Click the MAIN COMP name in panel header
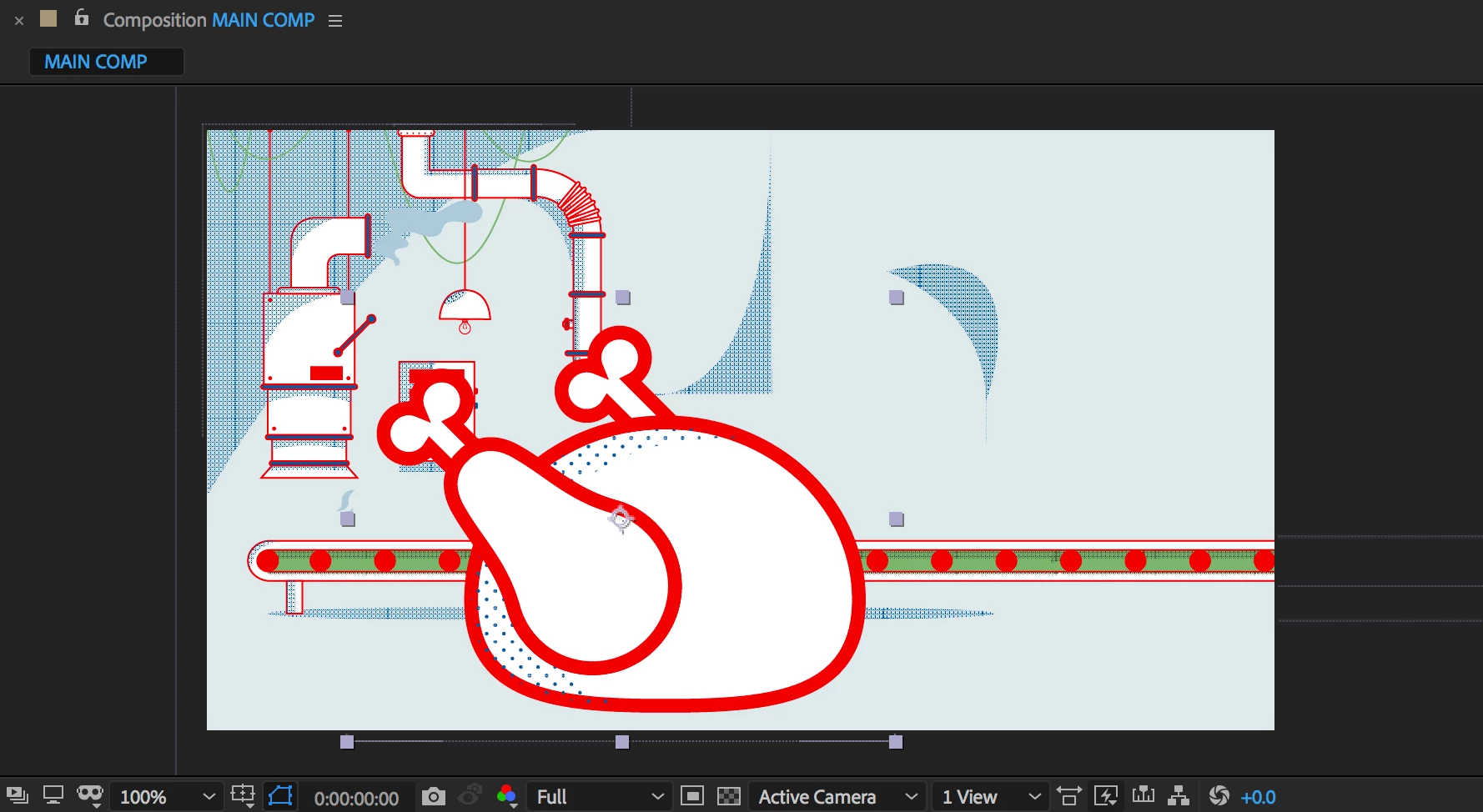 (x=264, y=20)
